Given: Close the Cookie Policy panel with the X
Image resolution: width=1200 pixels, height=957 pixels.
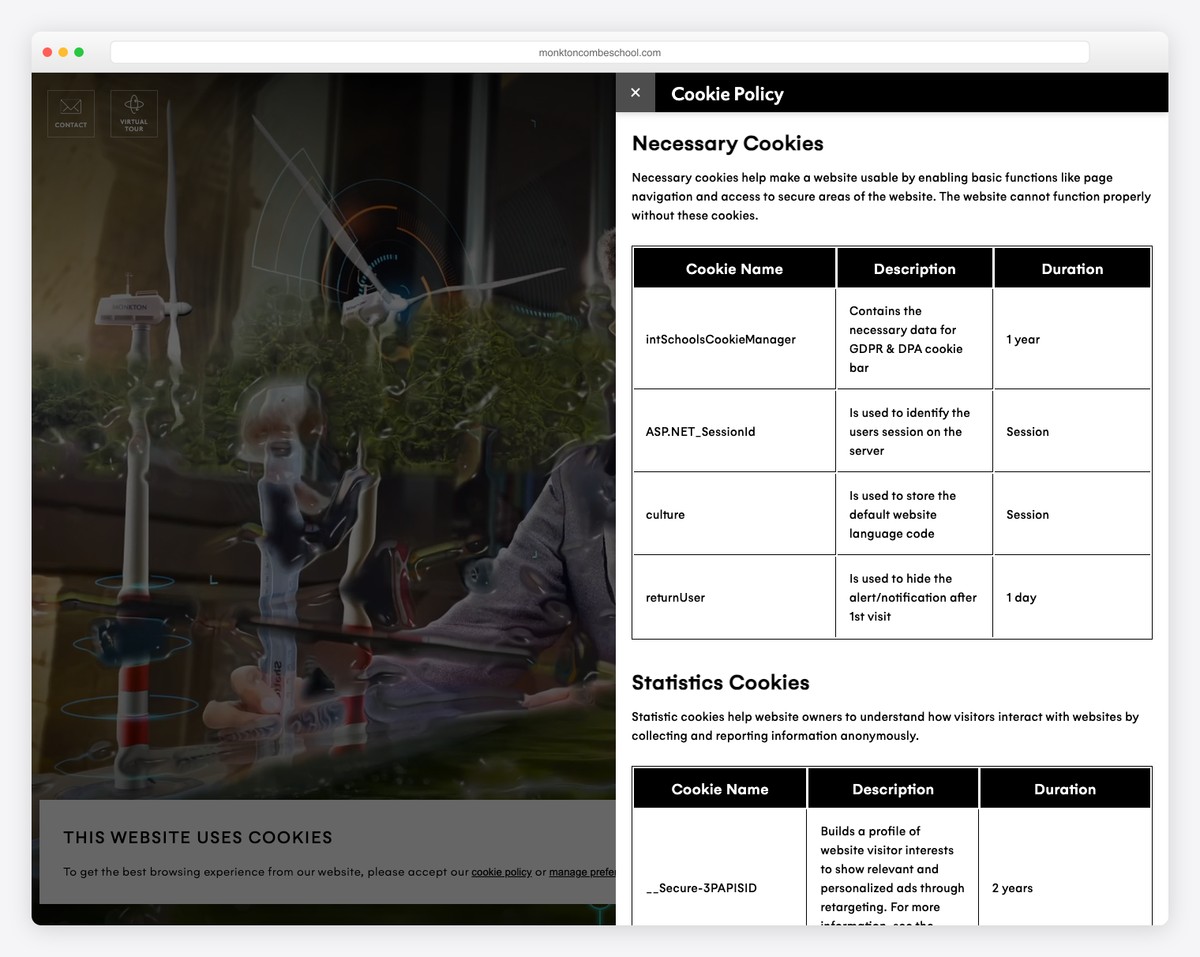Looking at the screenshot, I should coord(635,92).
